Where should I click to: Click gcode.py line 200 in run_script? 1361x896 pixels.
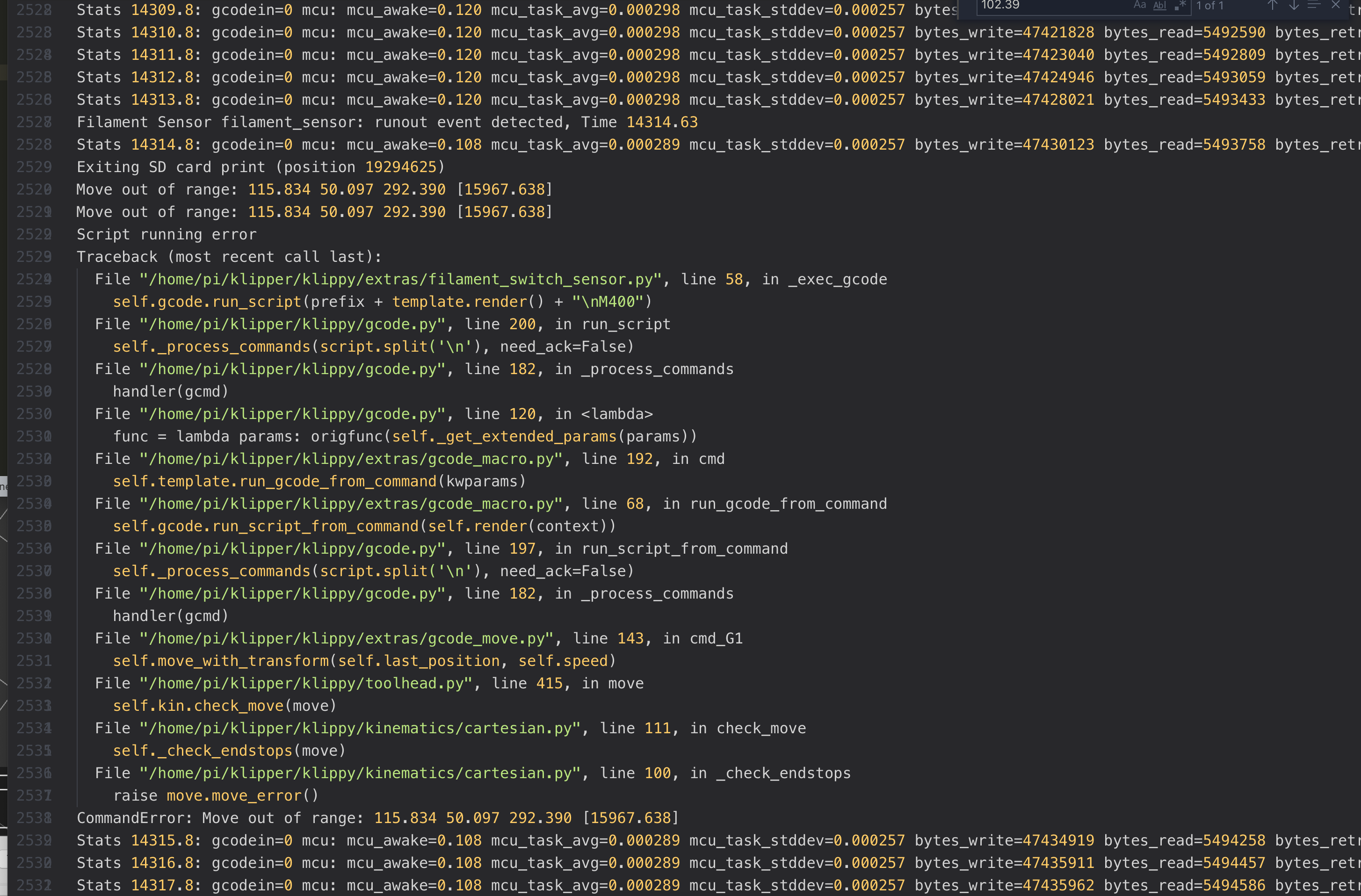tap(383, 324)
